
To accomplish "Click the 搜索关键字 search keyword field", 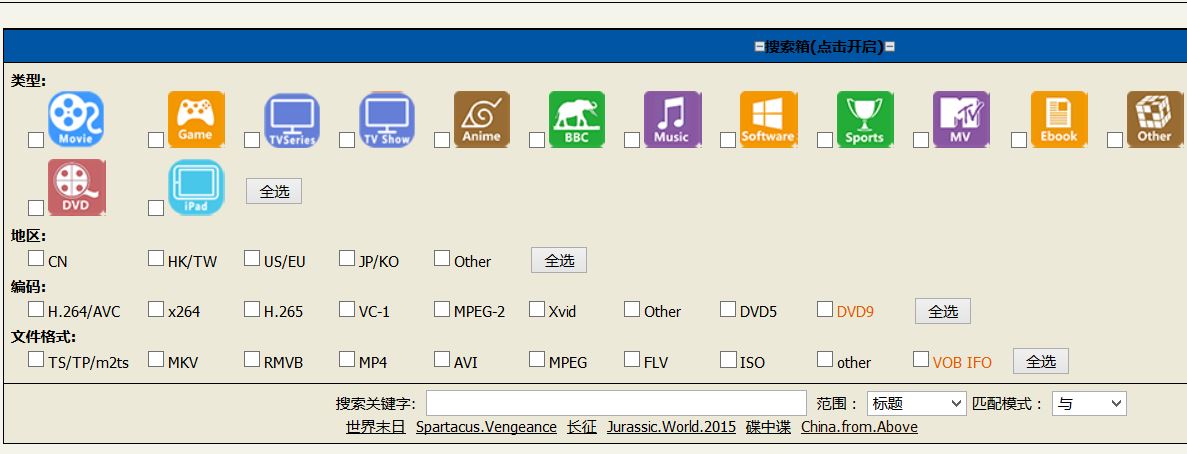I will tap(616, 403).
